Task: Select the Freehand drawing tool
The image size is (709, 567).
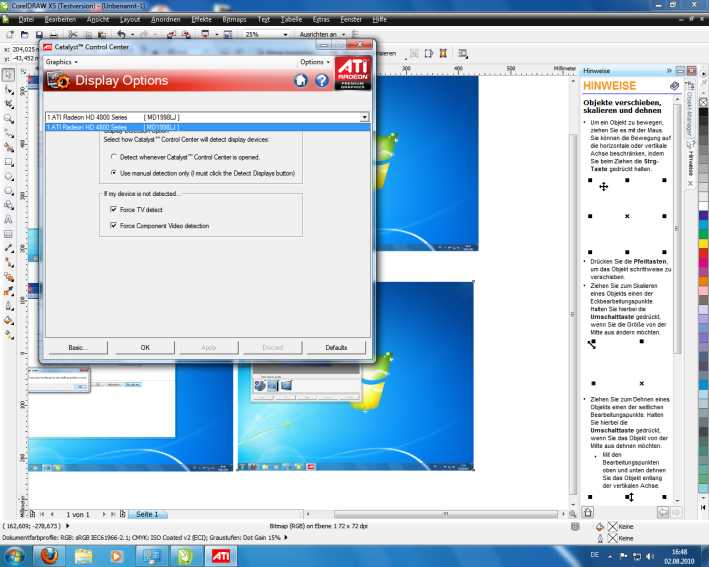Action: [9, 133]
